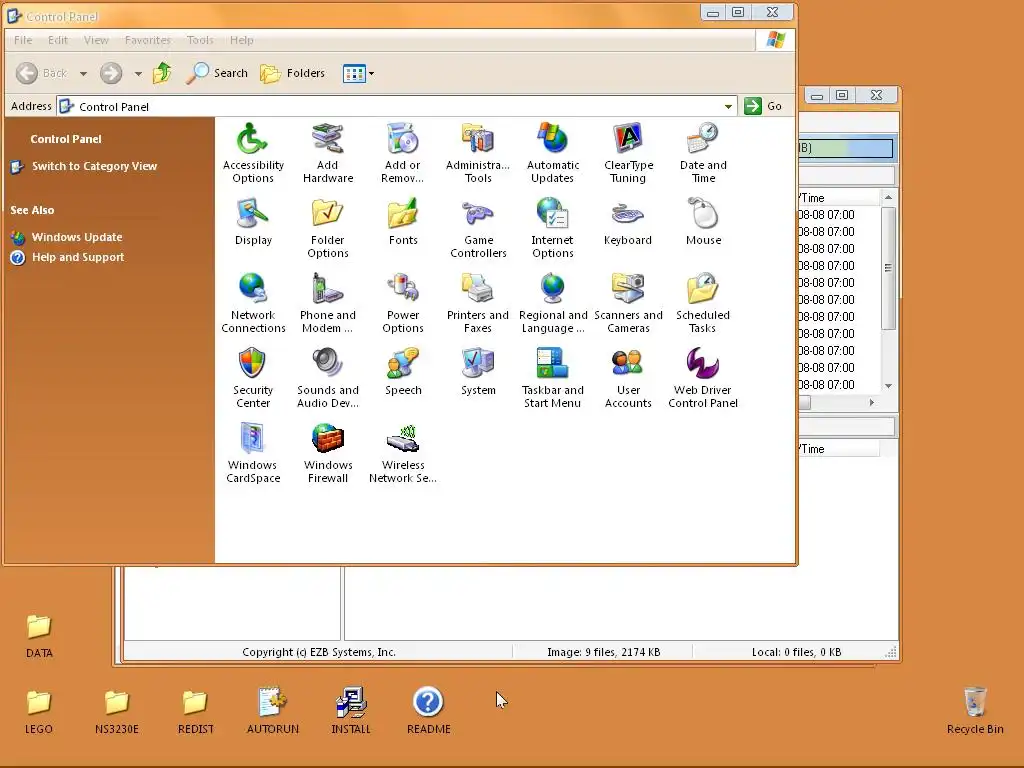Click the Go button
Screen dimensions: 1024x768
pyautogui.click(x=764, y=106)
